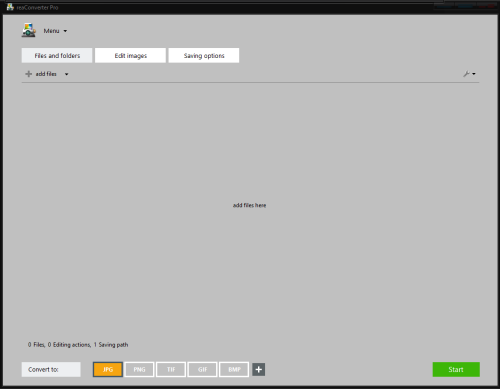Click the green Start button
Viewport: 500px width, 389px height.
pyautogui.click(x=456, y=369)
